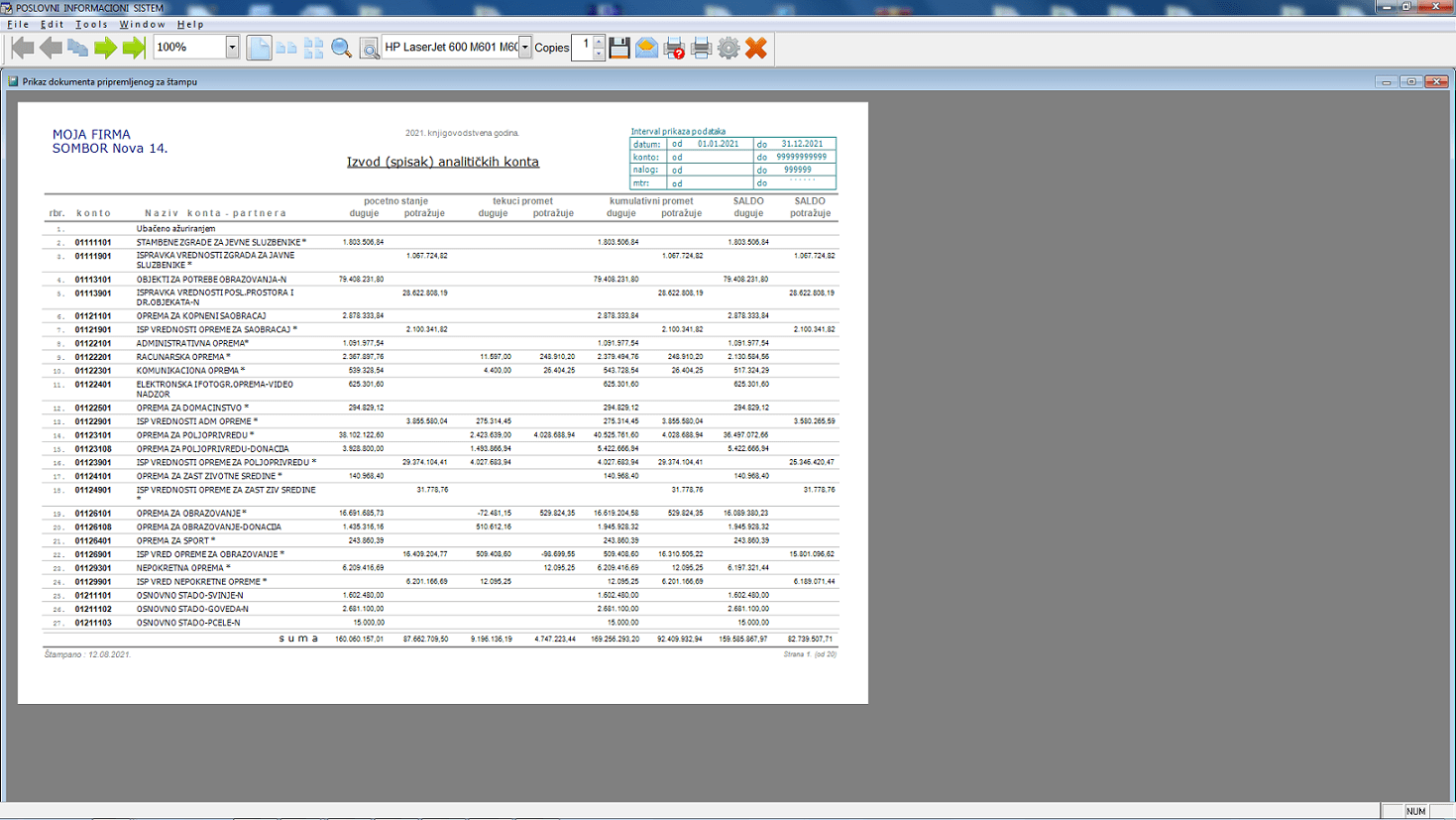The height and width of the screenshot is (820, 1456).
Task: Click 'NEPOKRETNA OPREMA' row name
Action: click(183, 568)
